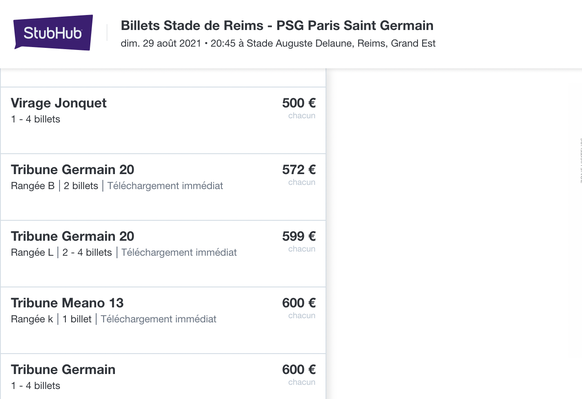The width and height of the screenshot is (582, 399).
Task: Click the 572 € price
Action: coord(299,170)
